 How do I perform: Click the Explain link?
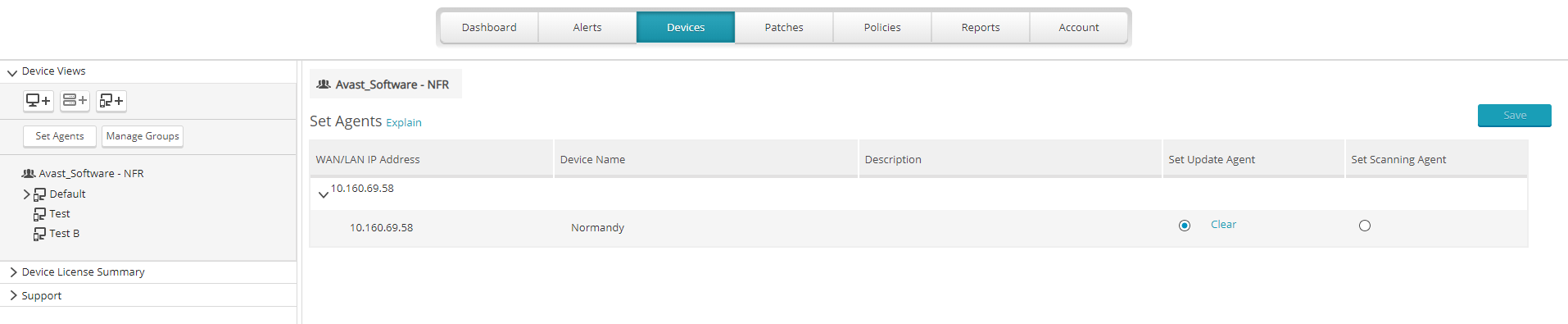[x=404, y=123]
